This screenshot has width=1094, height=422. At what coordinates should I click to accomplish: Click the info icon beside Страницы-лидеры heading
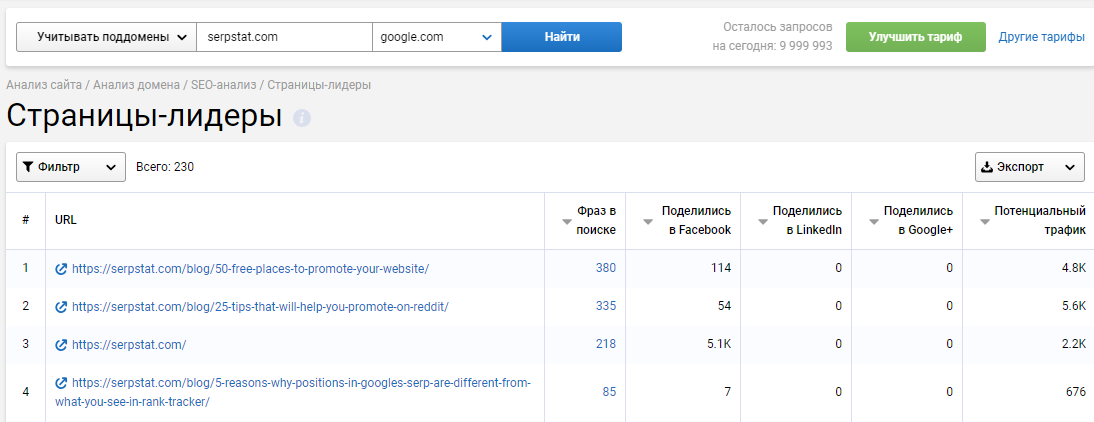coord(301,118)
